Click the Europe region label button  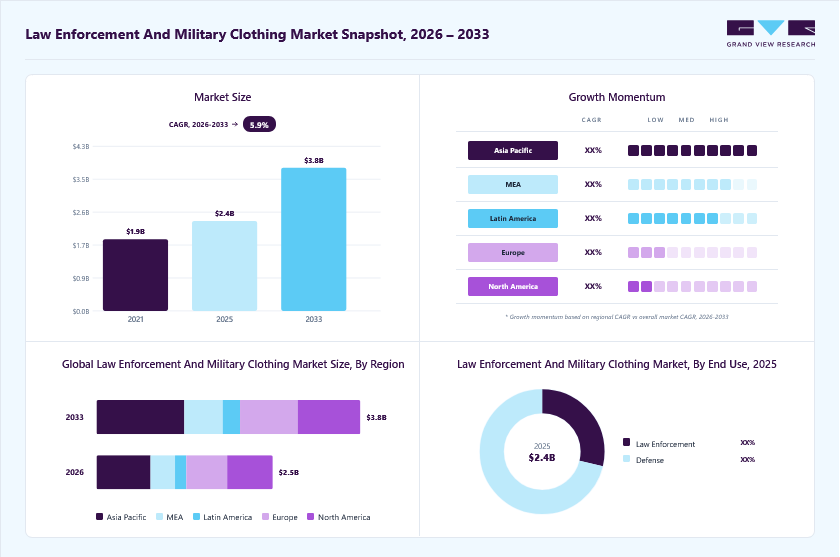[513, 252]
